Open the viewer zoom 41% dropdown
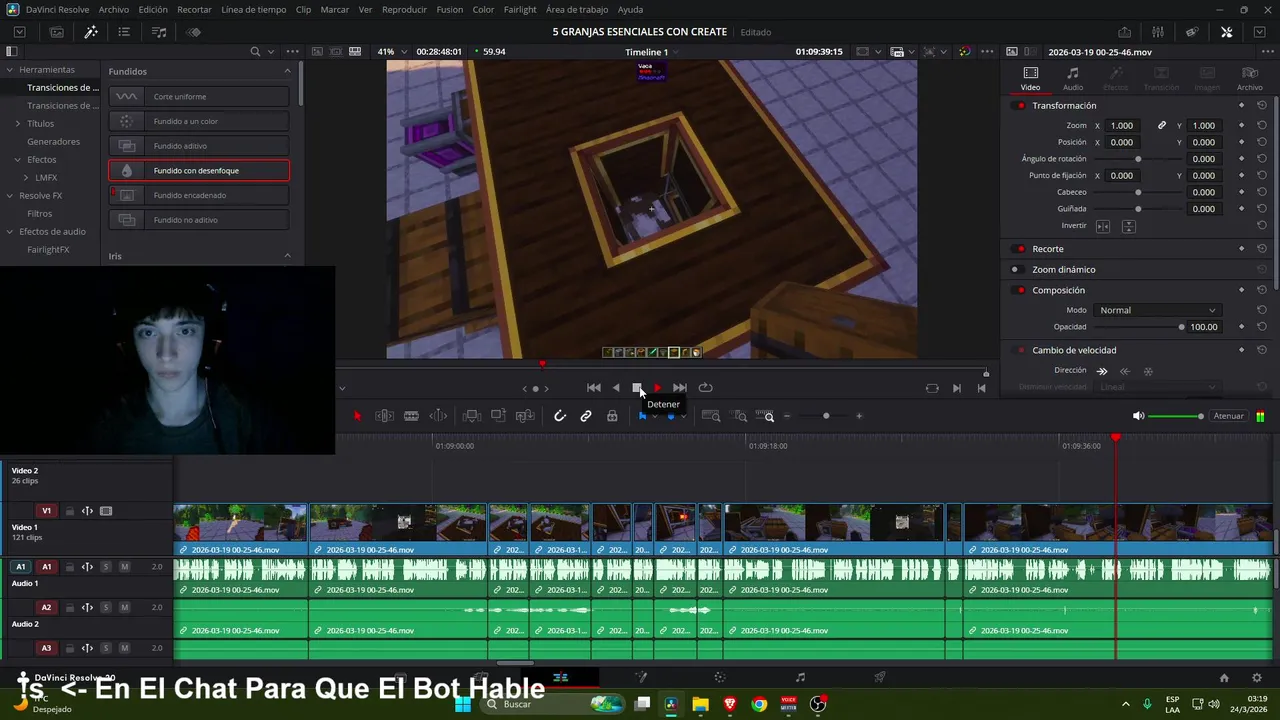 392,52
